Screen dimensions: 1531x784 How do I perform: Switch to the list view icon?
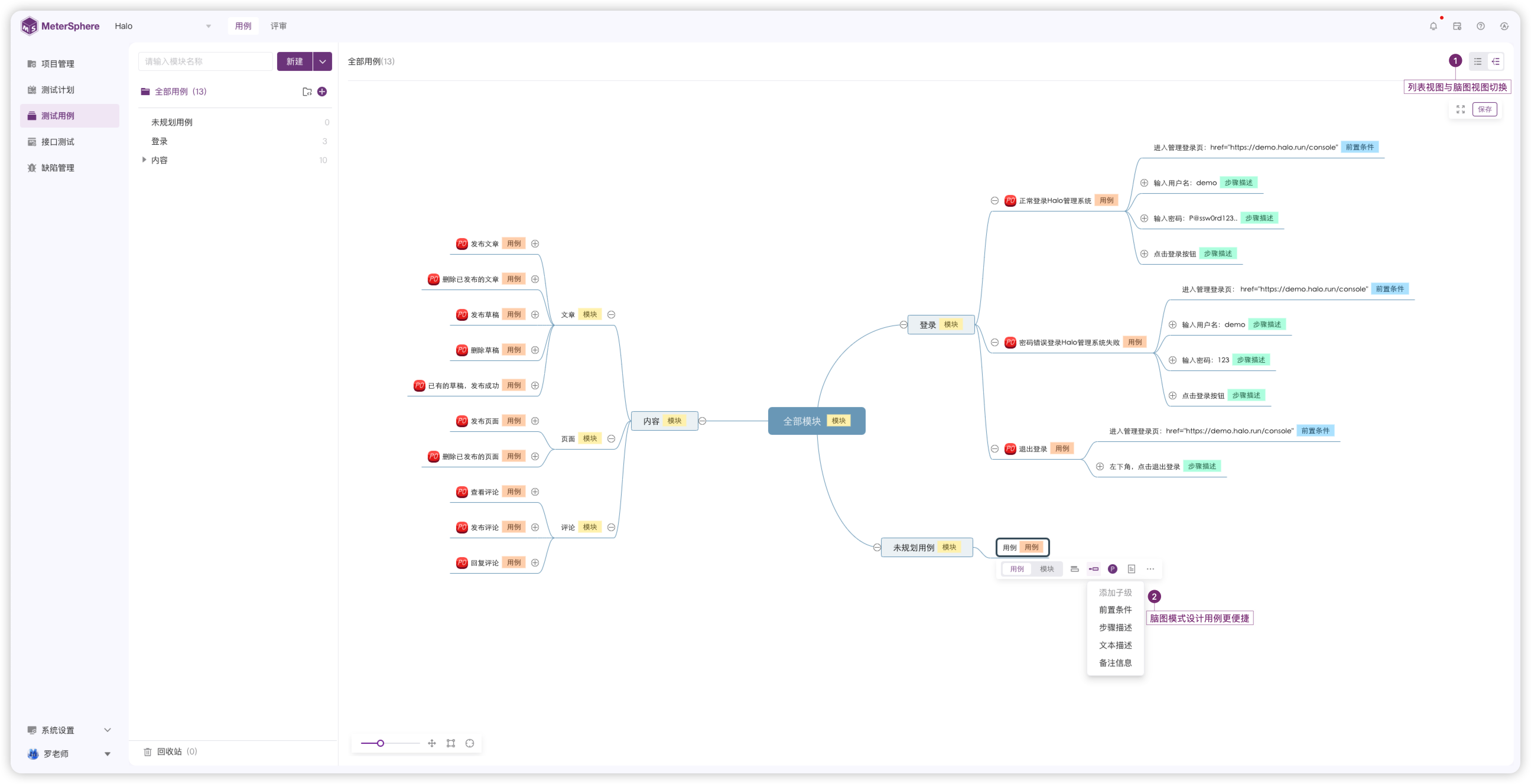pos(1477,61)
